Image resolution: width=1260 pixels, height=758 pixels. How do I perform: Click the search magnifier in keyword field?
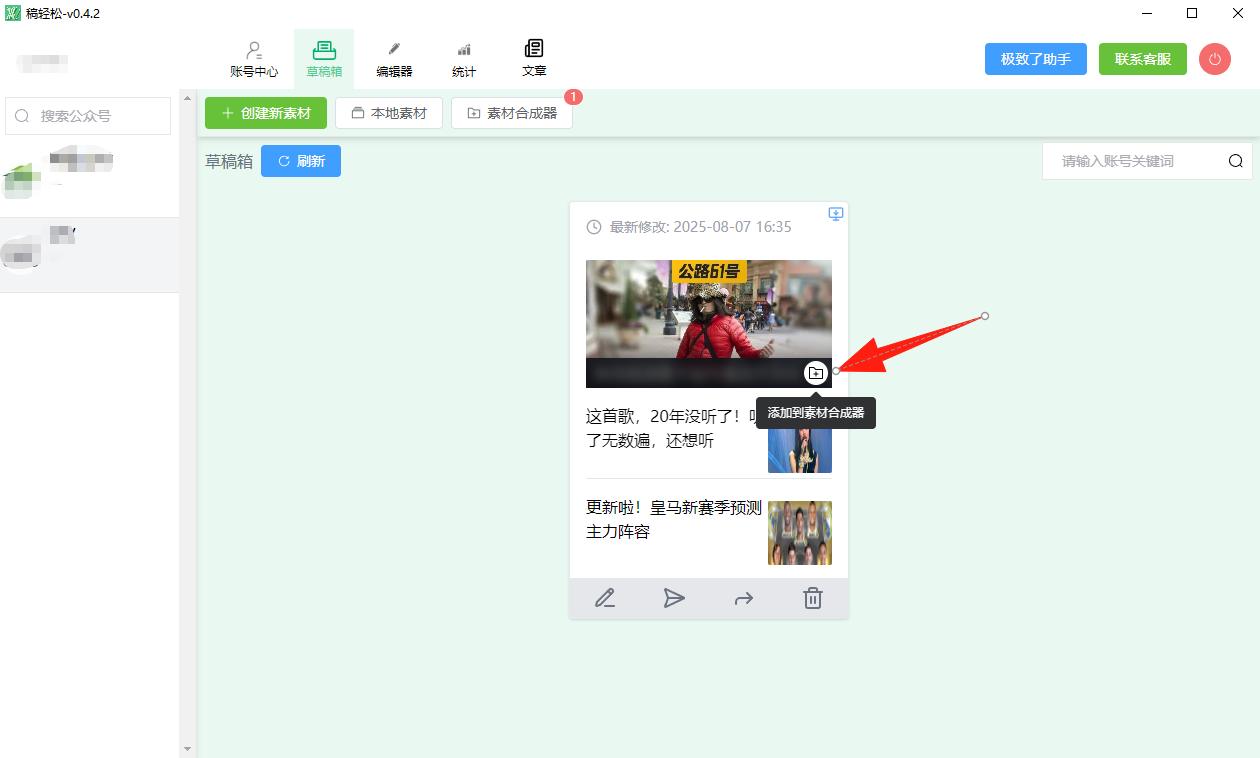coord(1236,161)
